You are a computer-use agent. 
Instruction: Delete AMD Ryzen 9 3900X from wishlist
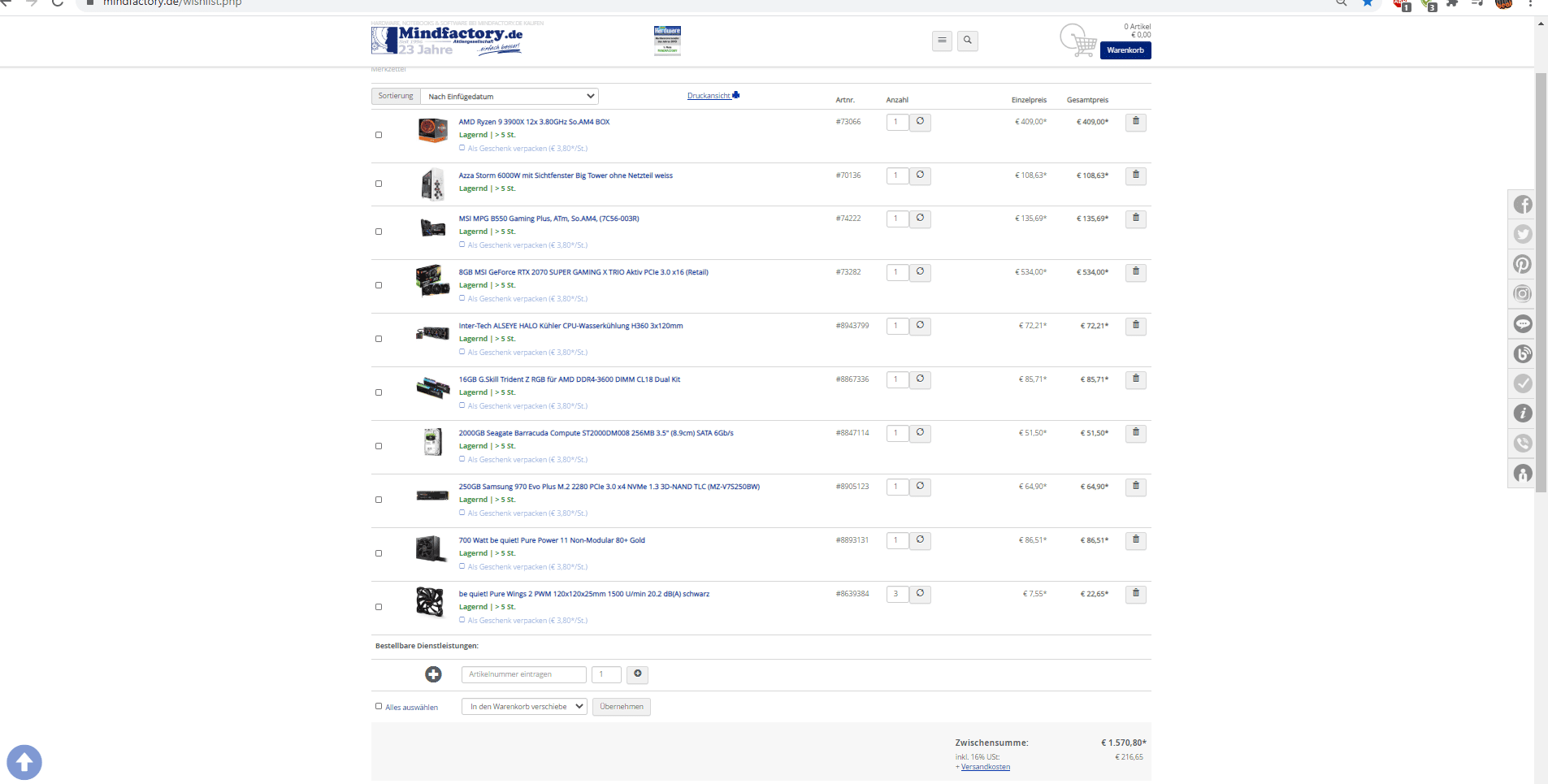click(x=1135, y=122)
